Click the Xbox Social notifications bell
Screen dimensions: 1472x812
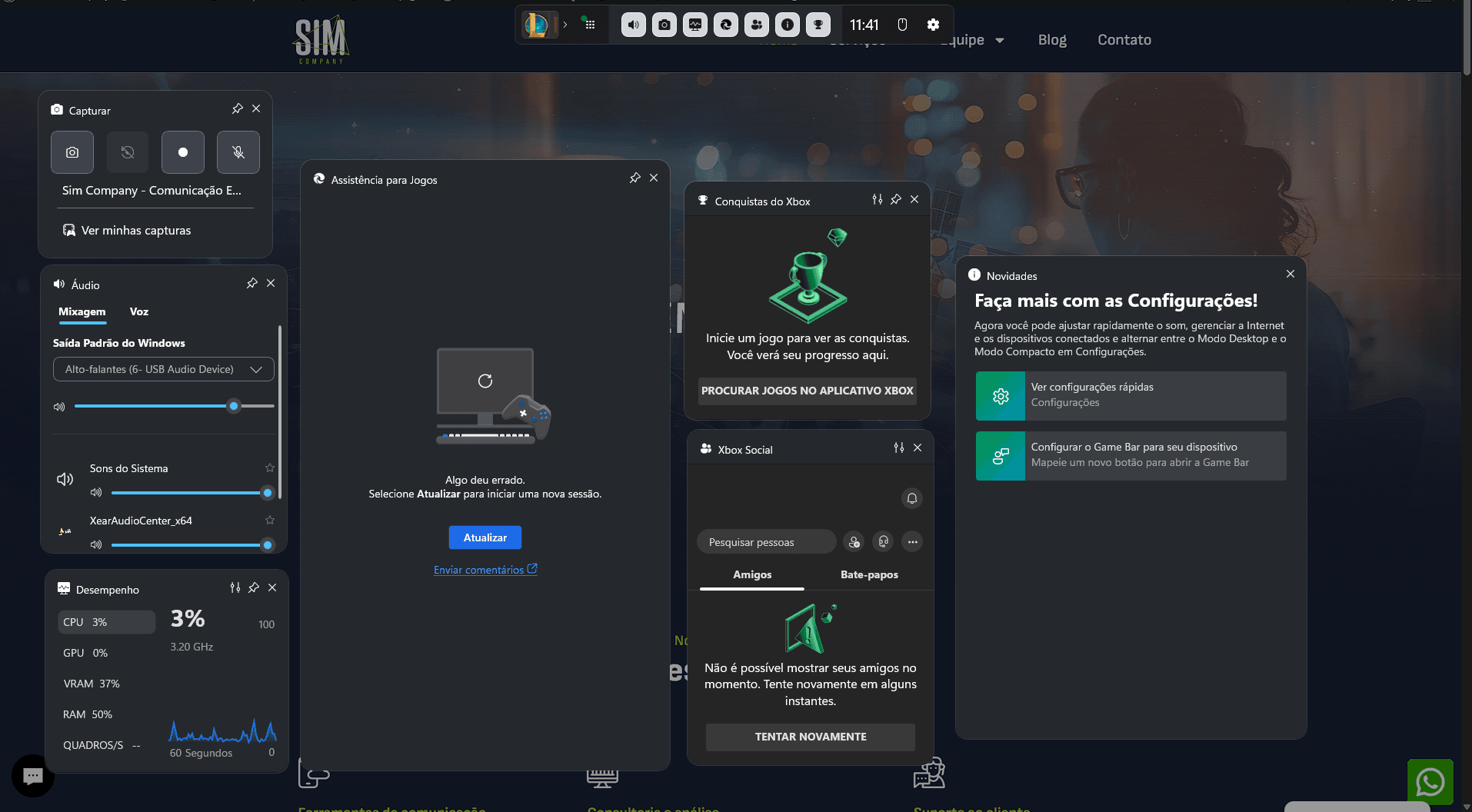coord(911,498)
